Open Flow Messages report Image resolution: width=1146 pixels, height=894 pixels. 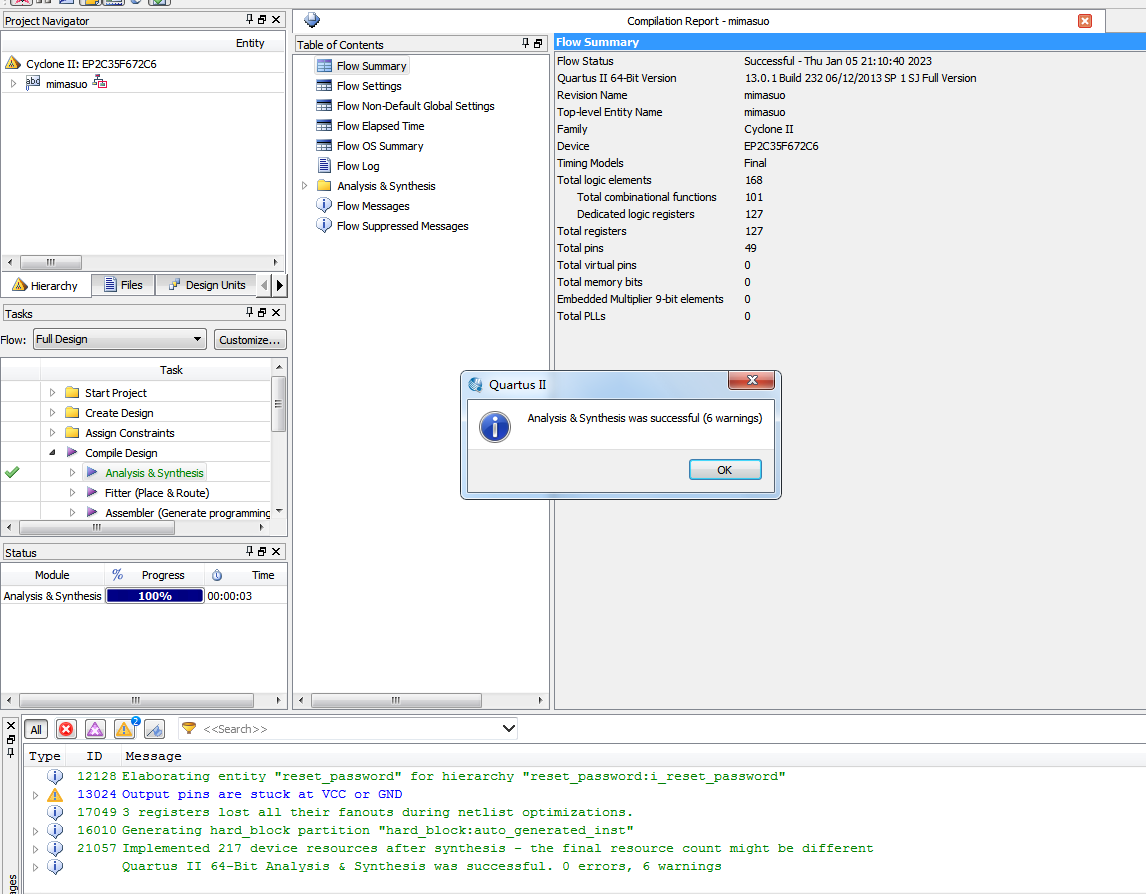pos(373,206)
